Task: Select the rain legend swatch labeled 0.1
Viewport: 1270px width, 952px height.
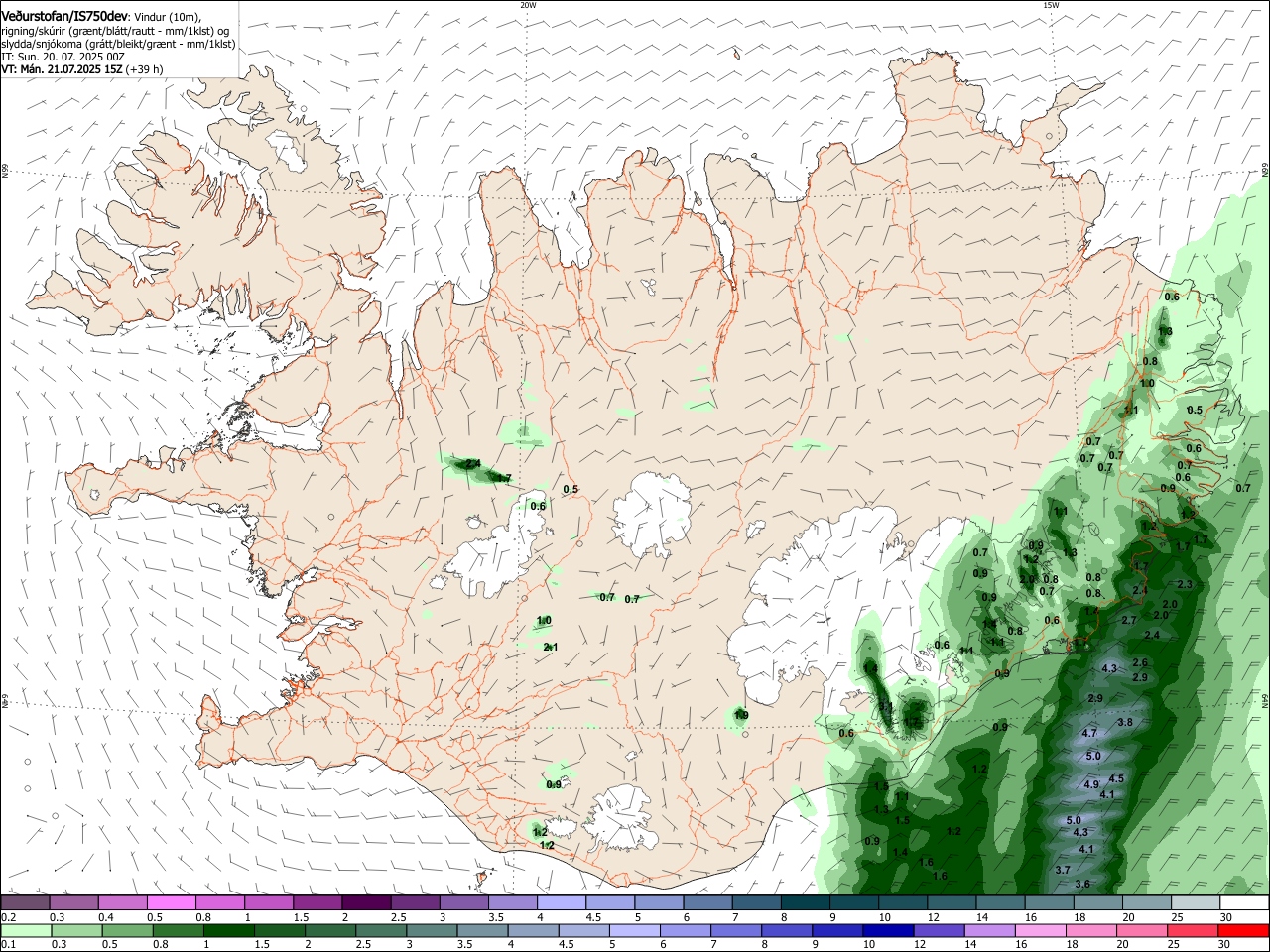Action: [25, 930]
